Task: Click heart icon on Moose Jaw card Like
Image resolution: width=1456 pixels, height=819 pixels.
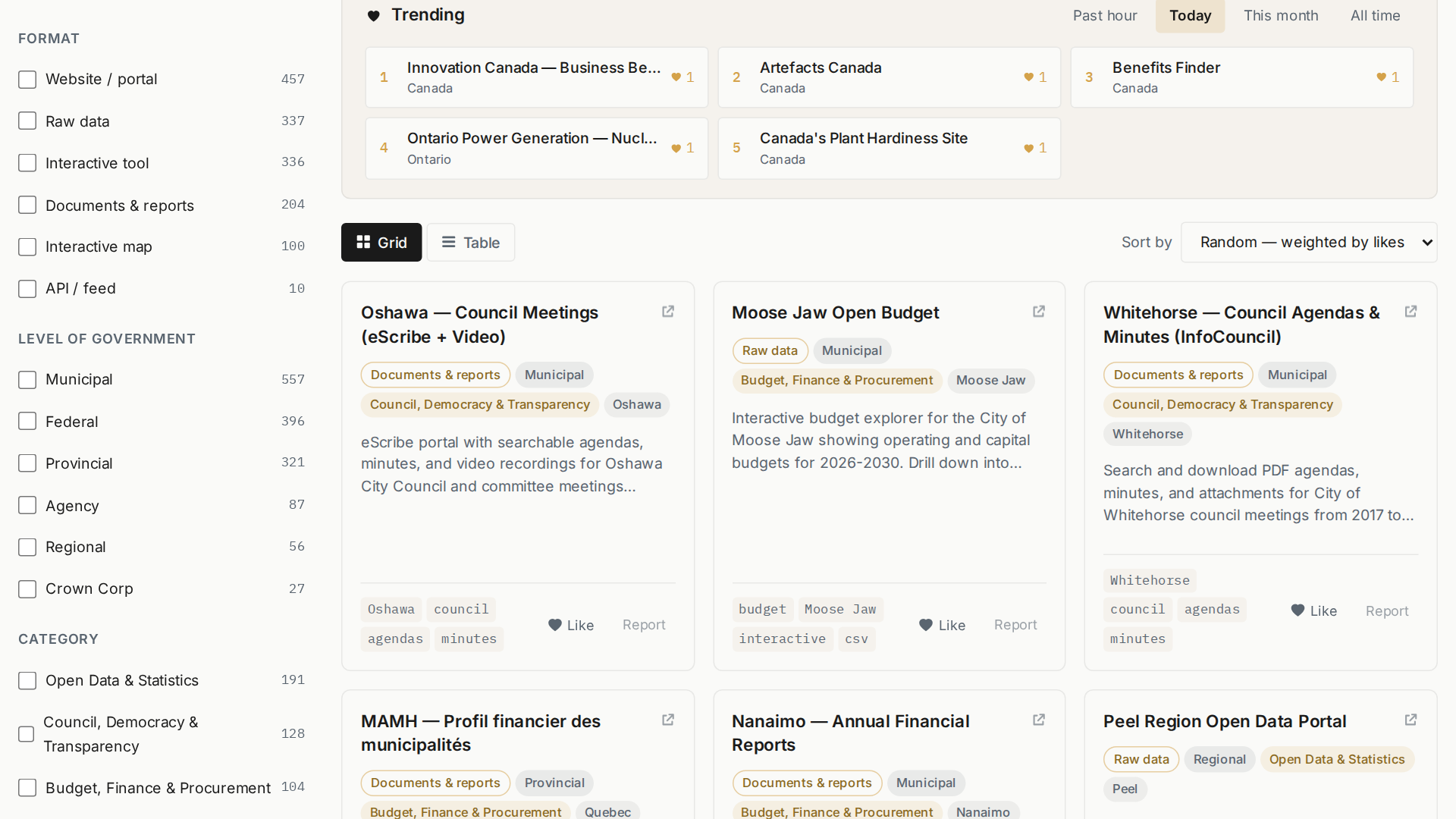Action: tap(926, 625)
